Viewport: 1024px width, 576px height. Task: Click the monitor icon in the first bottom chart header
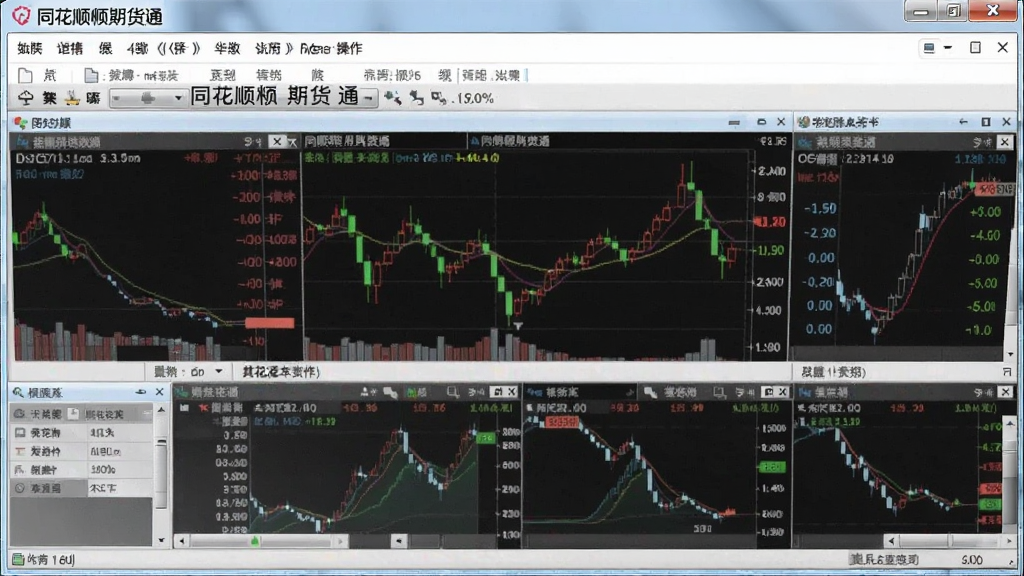click(x=453, y=392)
